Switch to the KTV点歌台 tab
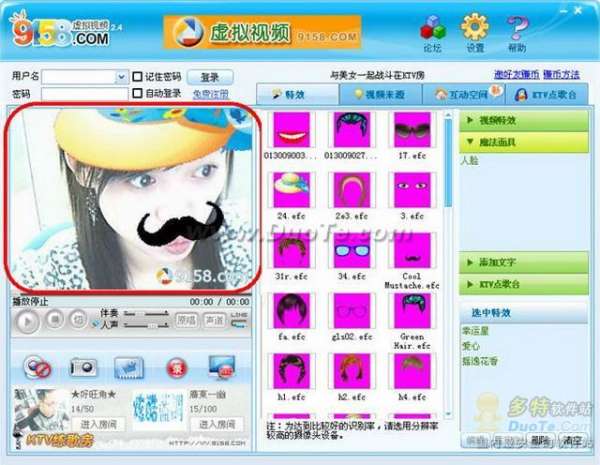 (547, 94)
